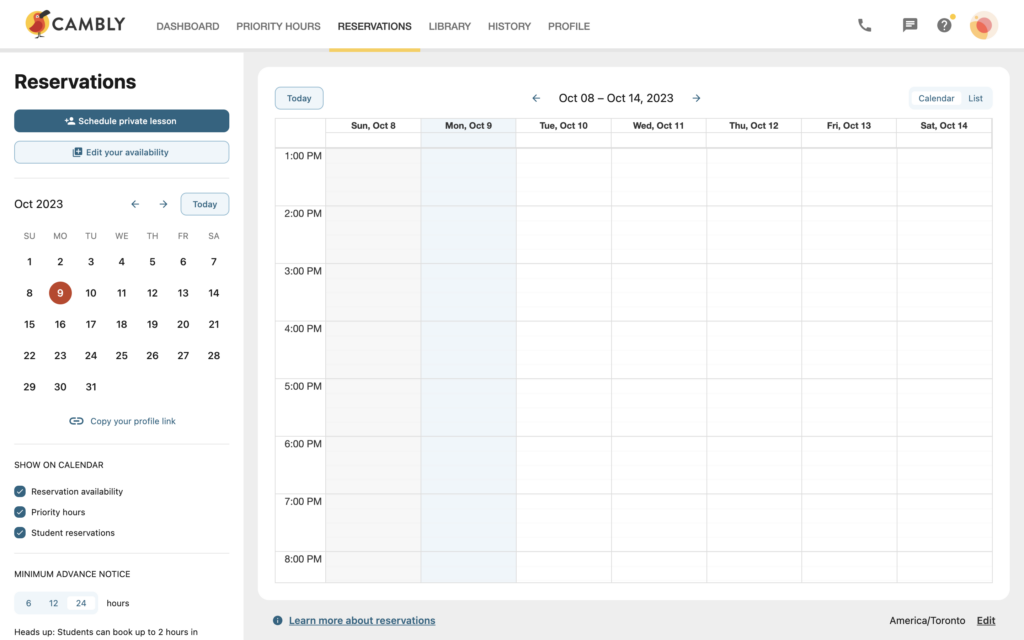The height and width of the screenshot is (640, 1024).
Task: Click mini calendar's back arrow for September
Action: [x=135, y=204]
